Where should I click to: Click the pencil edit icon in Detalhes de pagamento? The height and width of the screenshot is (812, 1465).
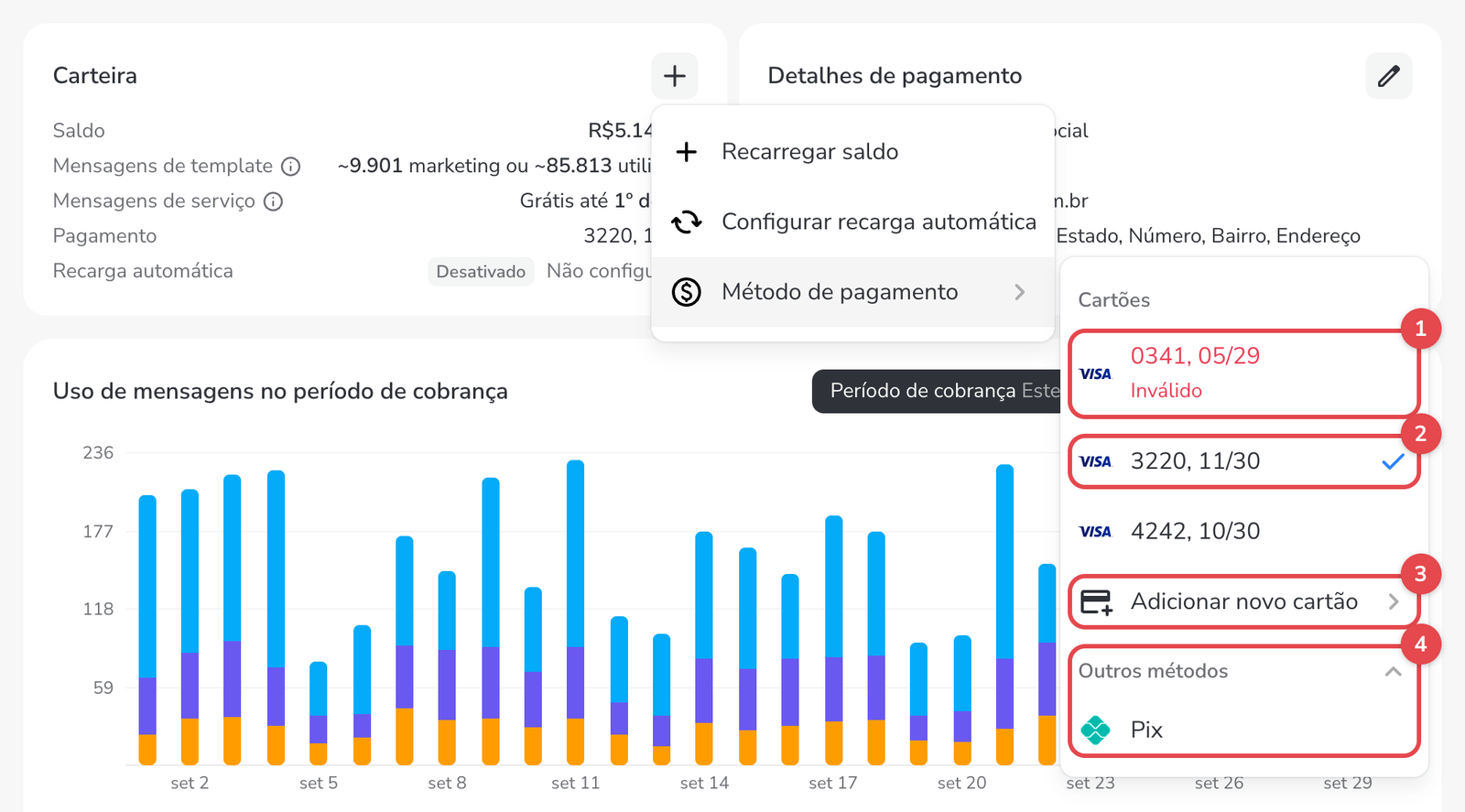1388,75
